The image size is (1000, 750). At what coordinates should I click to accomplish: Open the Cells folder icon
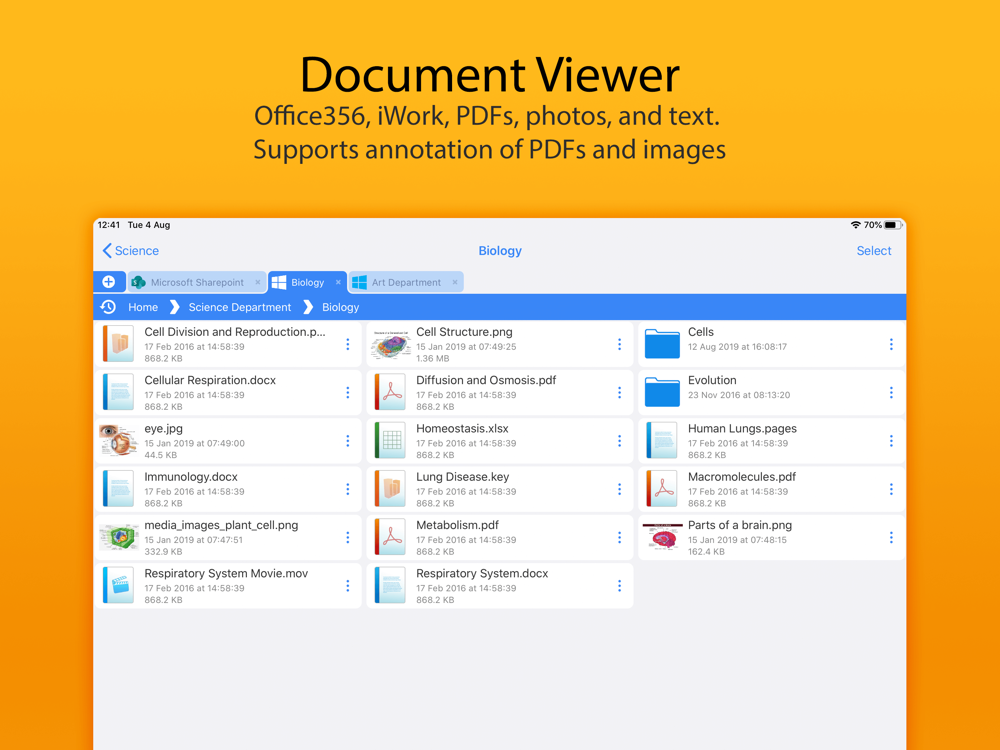662,344
